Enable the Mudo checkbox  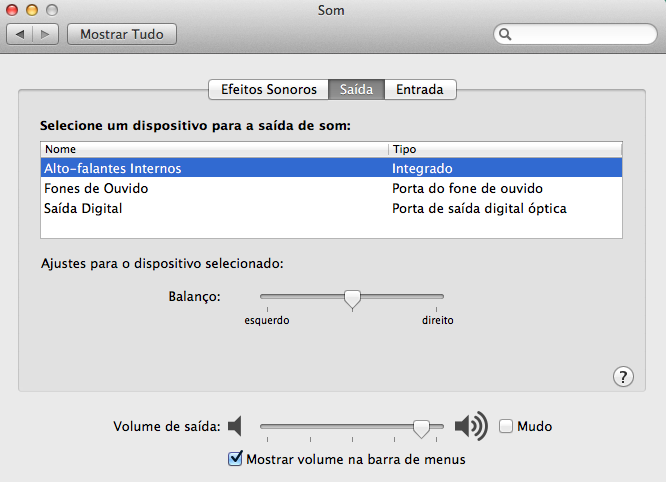pyautogui.click(x=506, y=427)
